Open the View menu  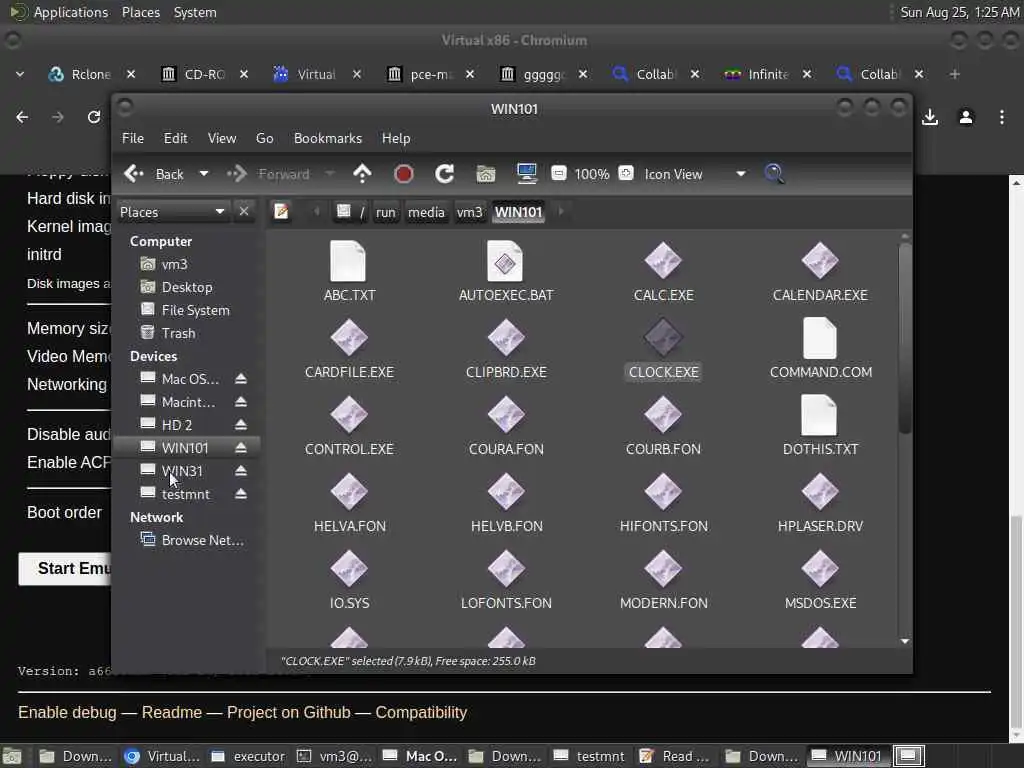tap(222, 138)
